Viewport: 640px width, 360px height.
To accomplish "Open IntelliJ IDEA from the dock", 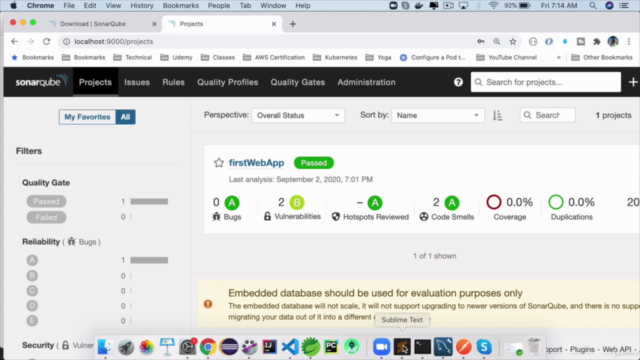I will (x=269, y=347).
